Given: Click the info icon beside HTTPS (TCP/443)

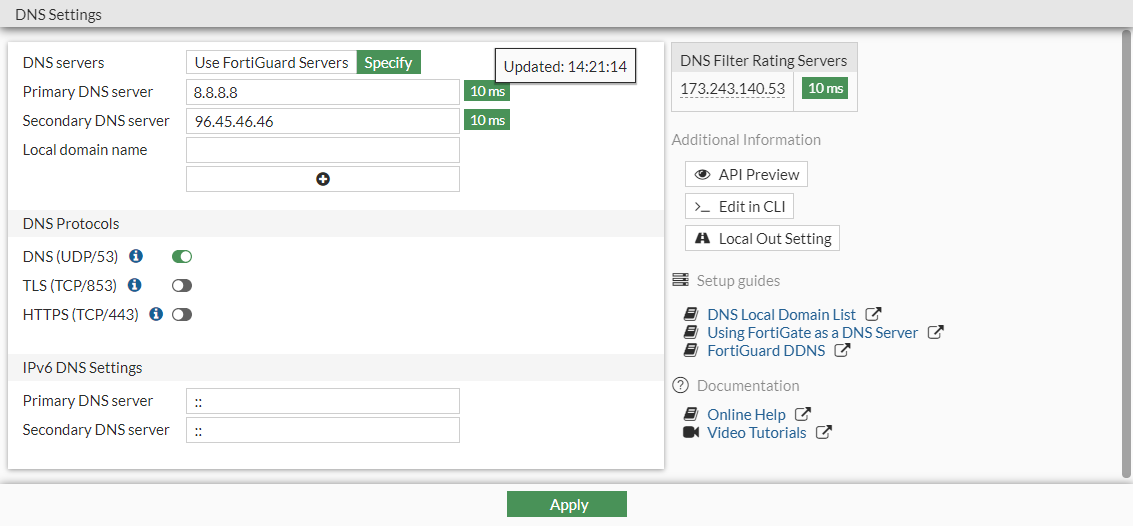Looking at the screenshot, I should pyautogui.click(x=156, y=314).
